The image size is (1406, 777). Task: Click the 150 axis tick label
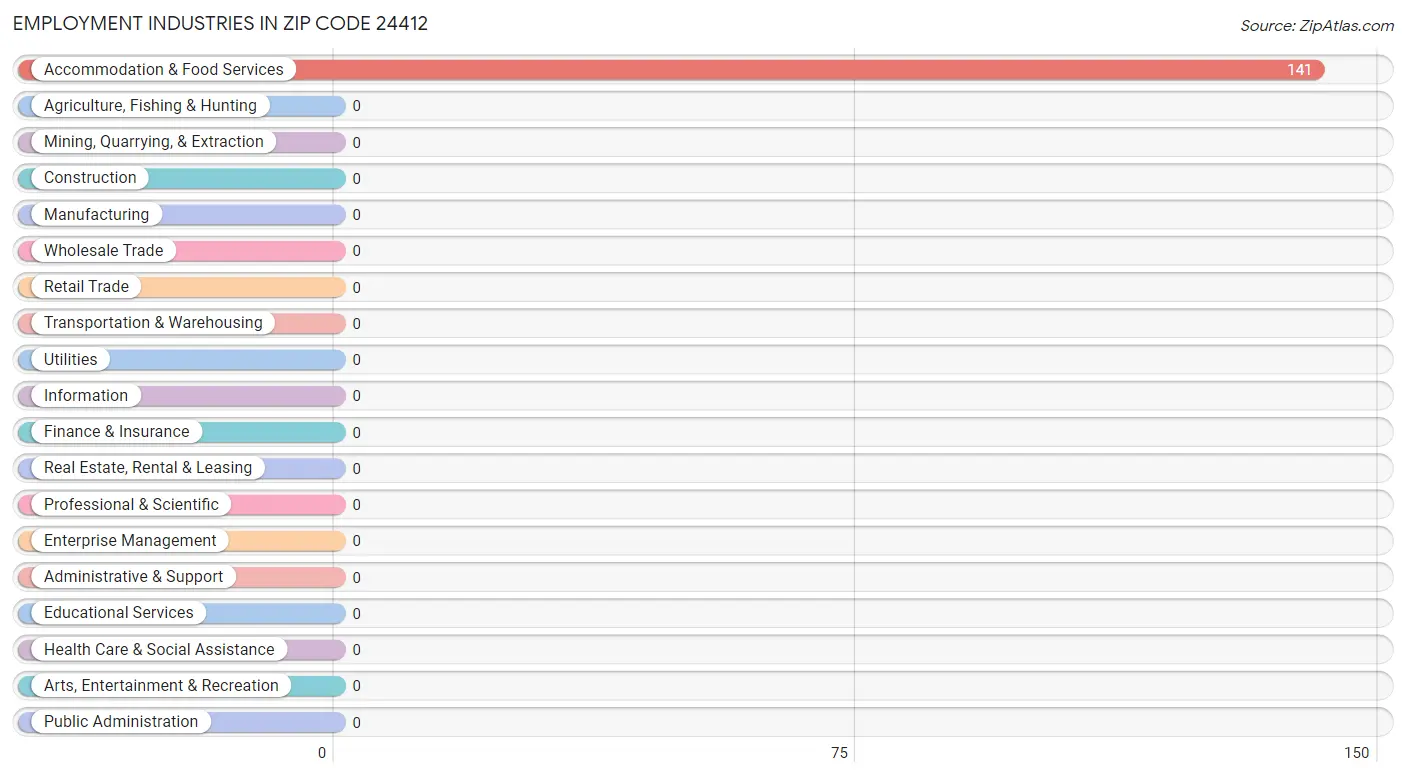1356,753
